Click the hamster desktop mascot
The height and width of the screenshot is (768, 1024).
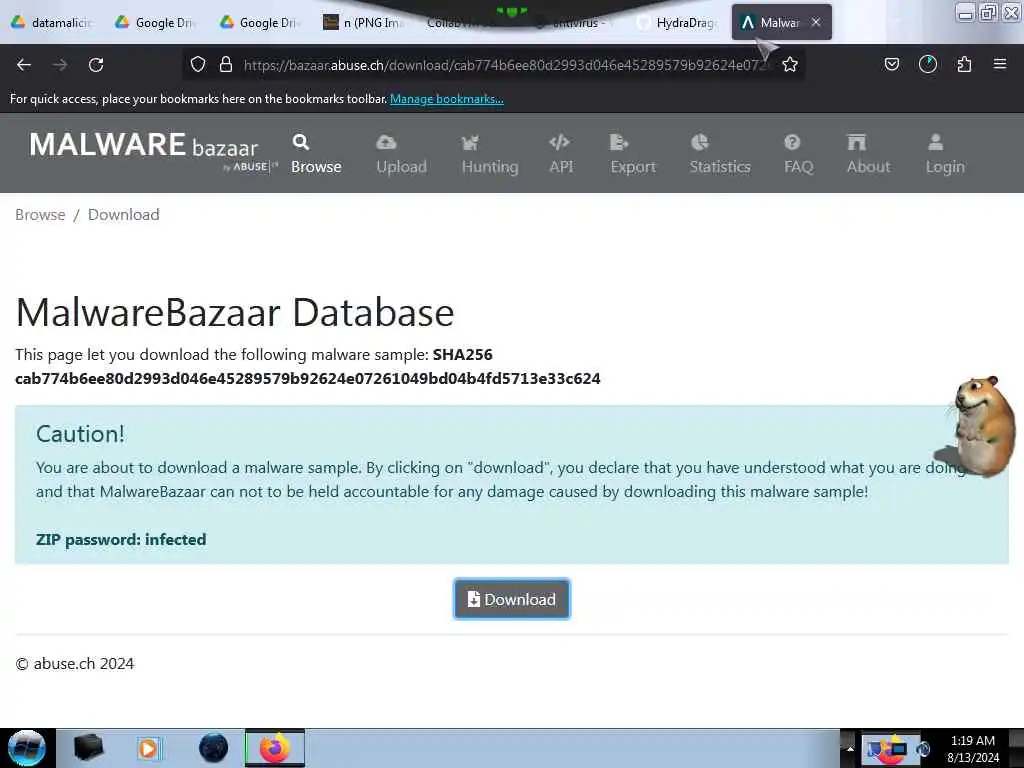tap(980, 426)
